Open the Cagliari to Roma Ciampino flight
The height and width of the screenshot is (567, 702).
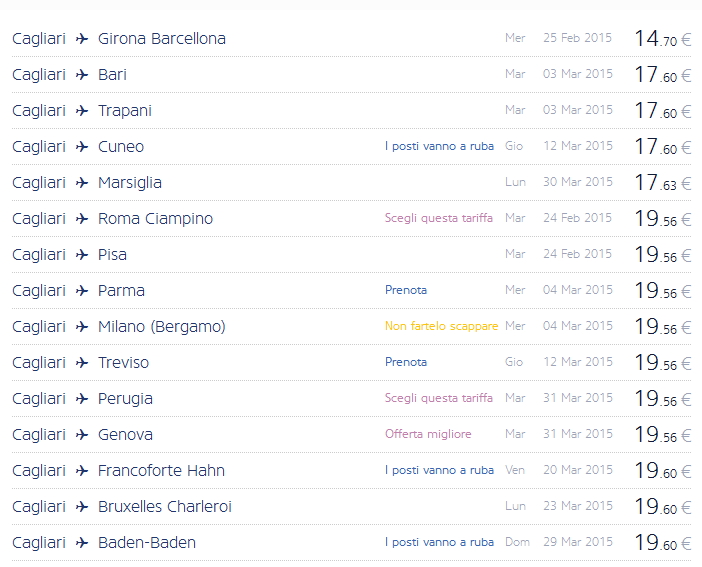(155, 219)
